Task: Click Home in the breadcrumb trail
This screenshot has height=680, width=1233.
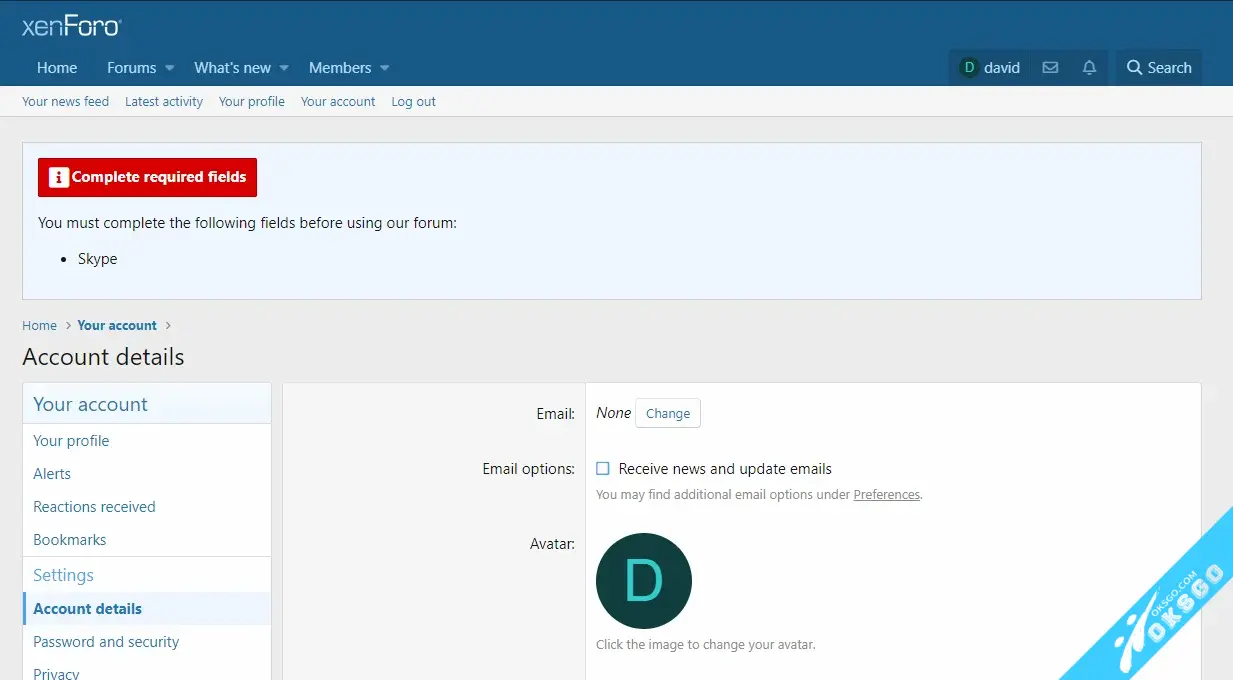Action: [39, 326]
